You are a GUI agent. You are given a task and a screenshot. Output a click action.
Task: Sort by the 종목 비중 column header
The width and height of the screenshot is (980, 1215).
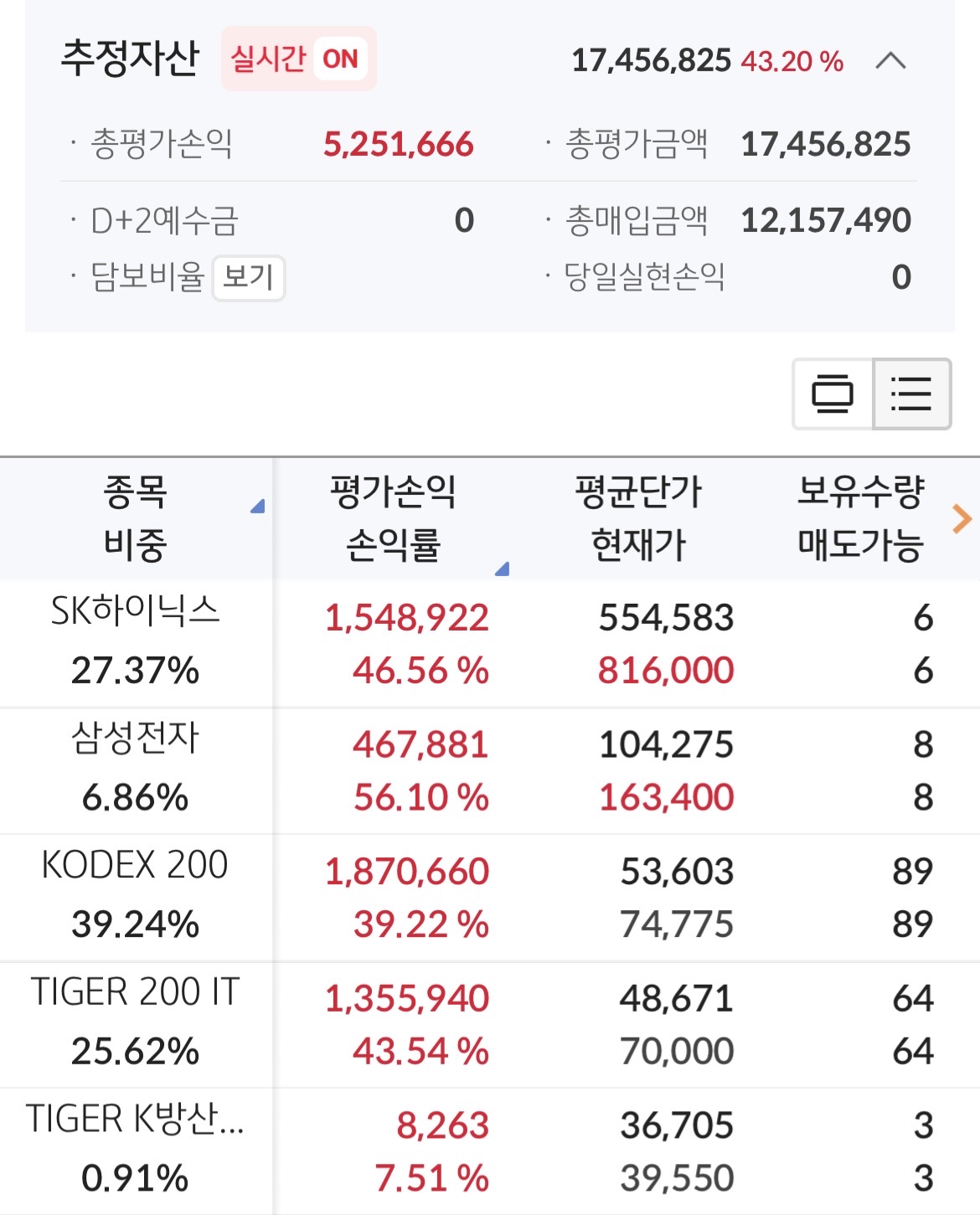click(136, 518)
